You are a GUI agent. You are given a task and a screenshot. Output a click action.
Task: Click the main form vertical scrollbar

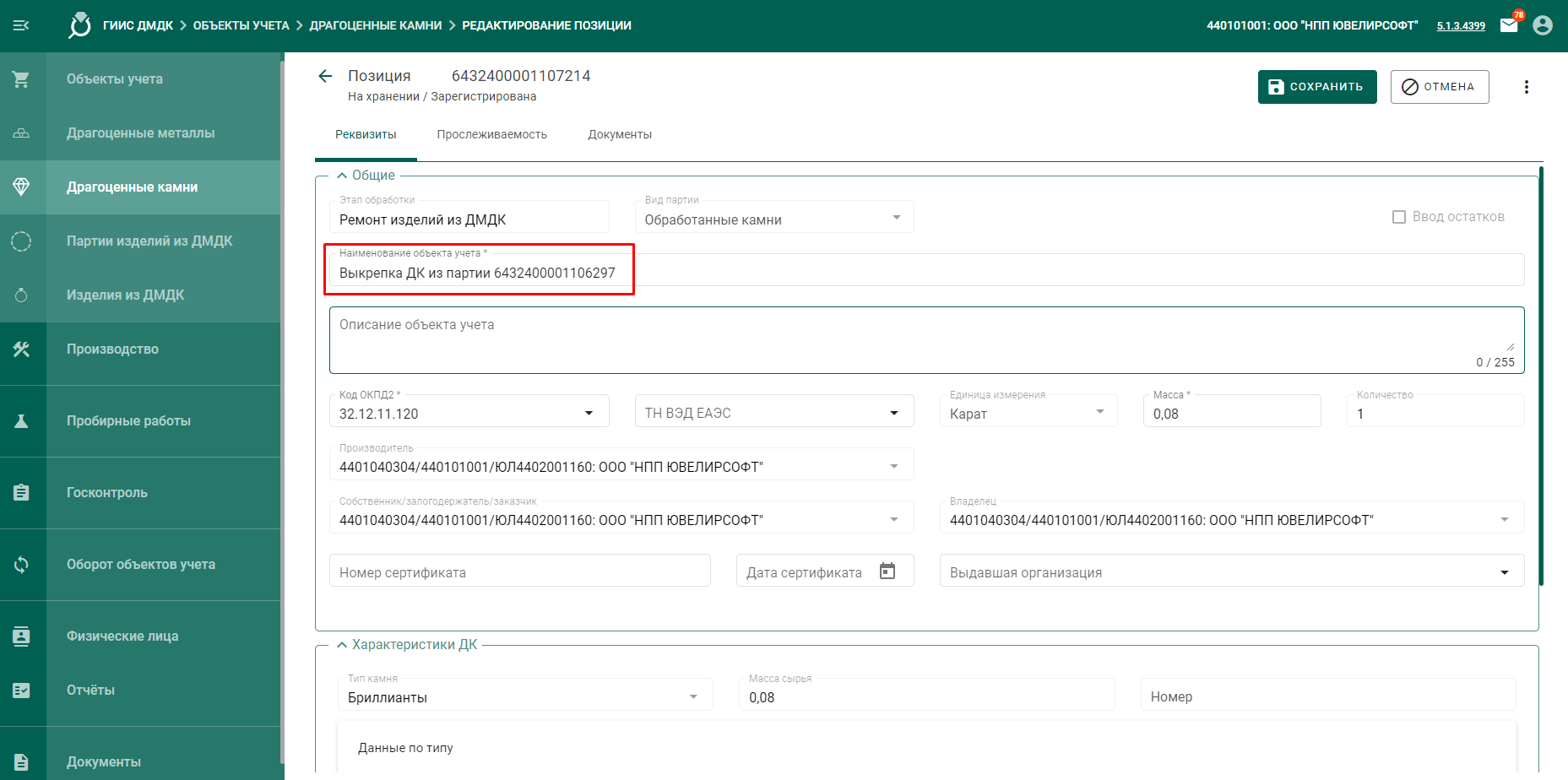pos(1542,376)
